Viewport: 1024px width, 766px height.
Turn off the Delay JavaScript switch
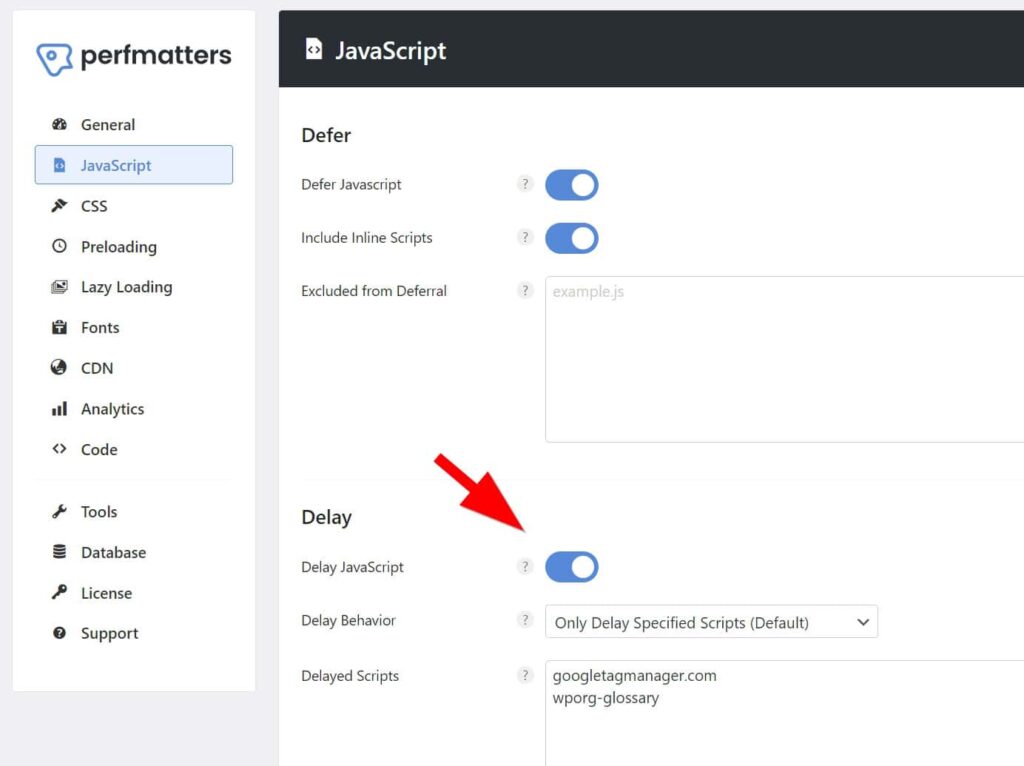pos(571,567)
